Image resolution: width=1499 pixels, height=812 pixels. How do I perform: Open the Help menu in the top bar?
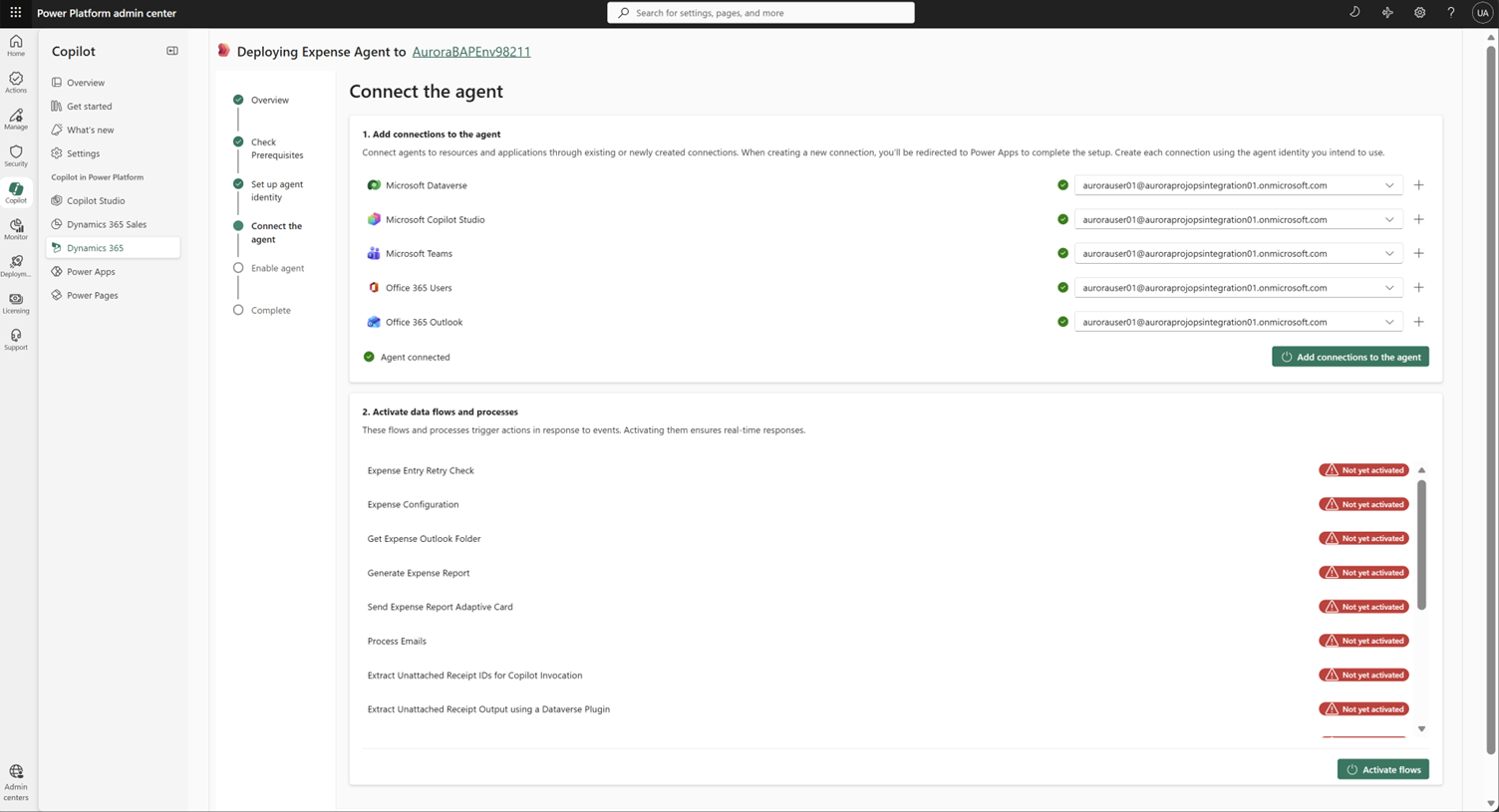click(x=1451, y=12)
